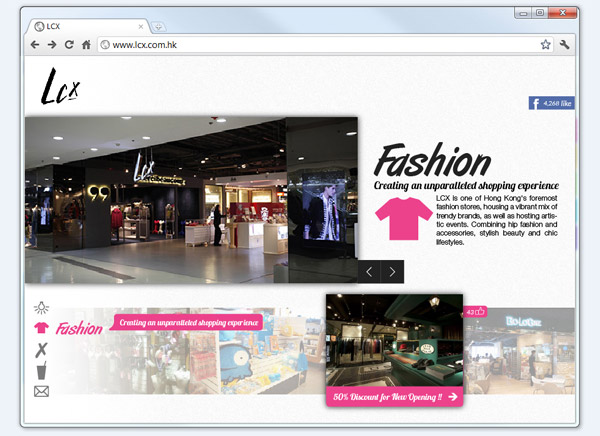Open a new tab with the plus button
This screenshot has height=436, width=600.
click(158, 27)
